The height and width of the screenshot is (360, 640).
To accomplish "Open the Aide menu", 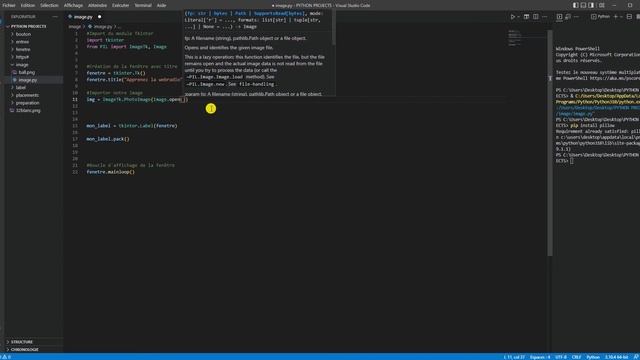I will pos(161,5).
